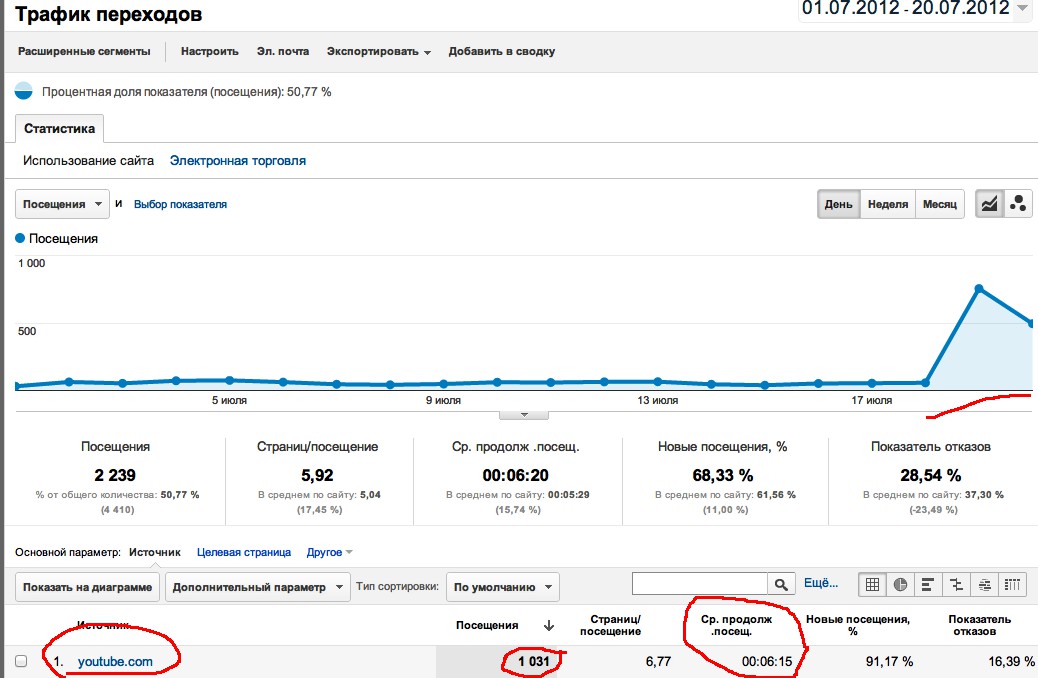Select Целевая страница as primary dimension

244,552
